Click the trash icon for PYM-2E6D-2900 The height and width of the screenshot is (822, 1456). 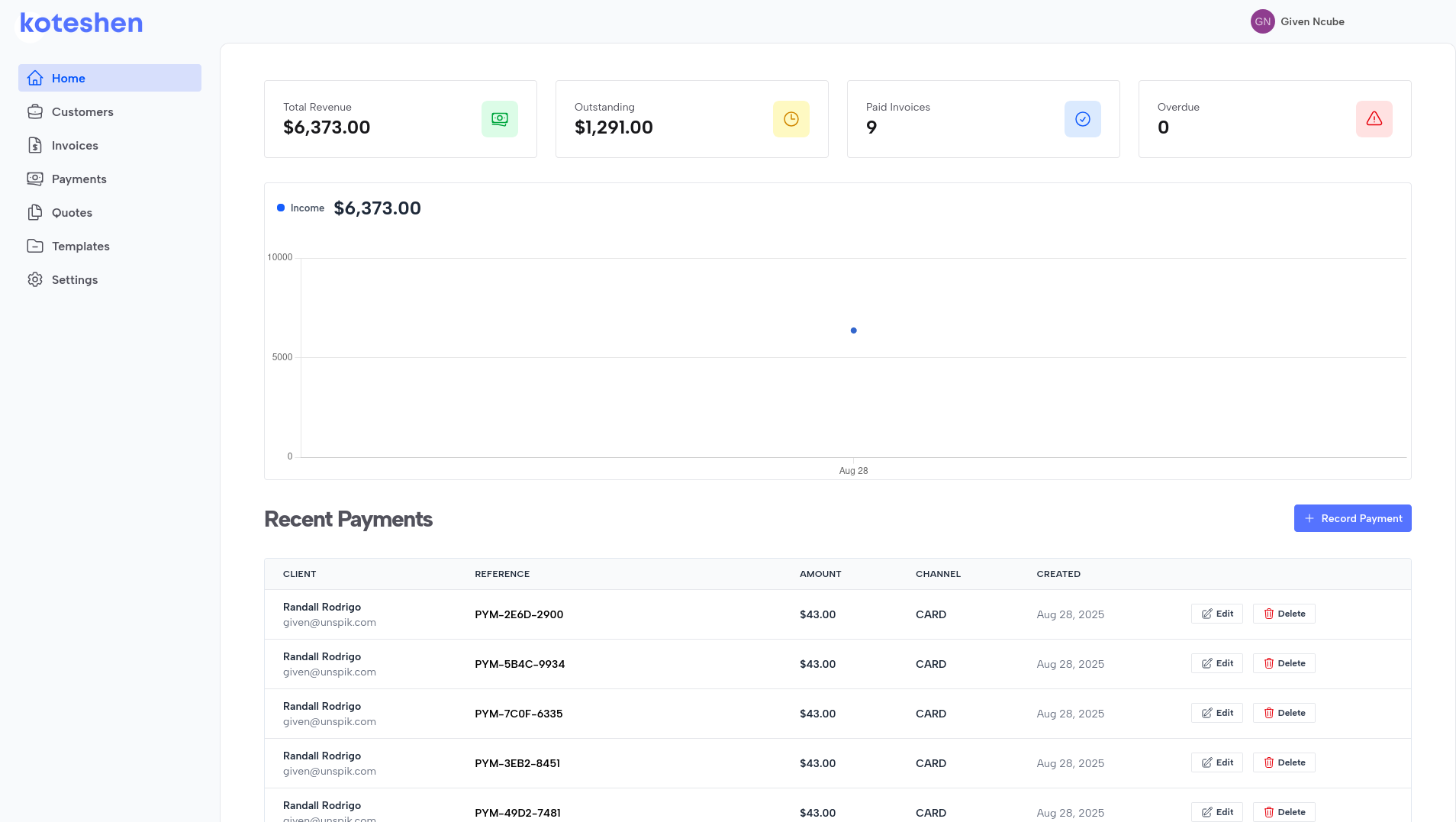click(1269, 614)
